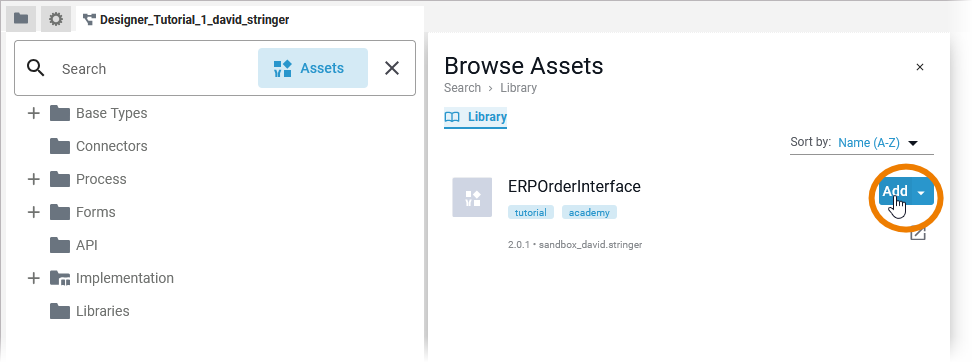Select the Libraries folder
The image size is (973, 363).
(x=102, y=311)
